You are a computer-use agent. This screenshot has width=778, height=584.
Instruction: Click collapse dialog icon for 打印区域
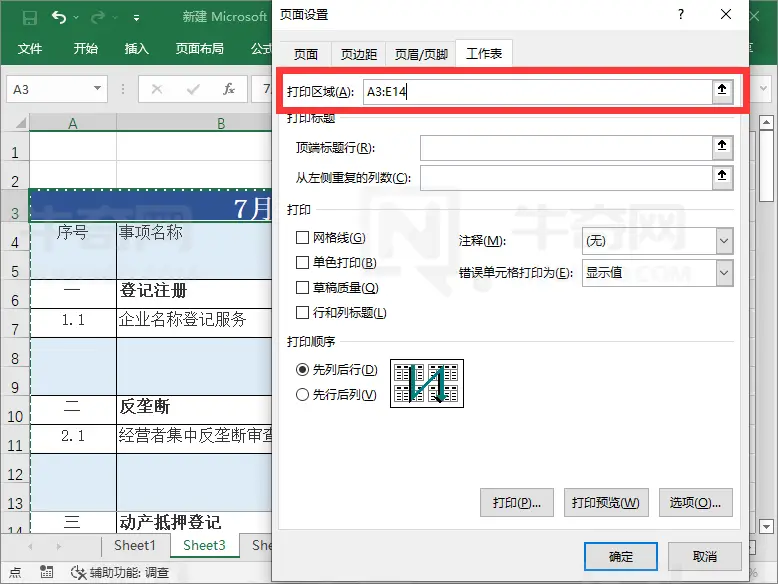(722, 90)
